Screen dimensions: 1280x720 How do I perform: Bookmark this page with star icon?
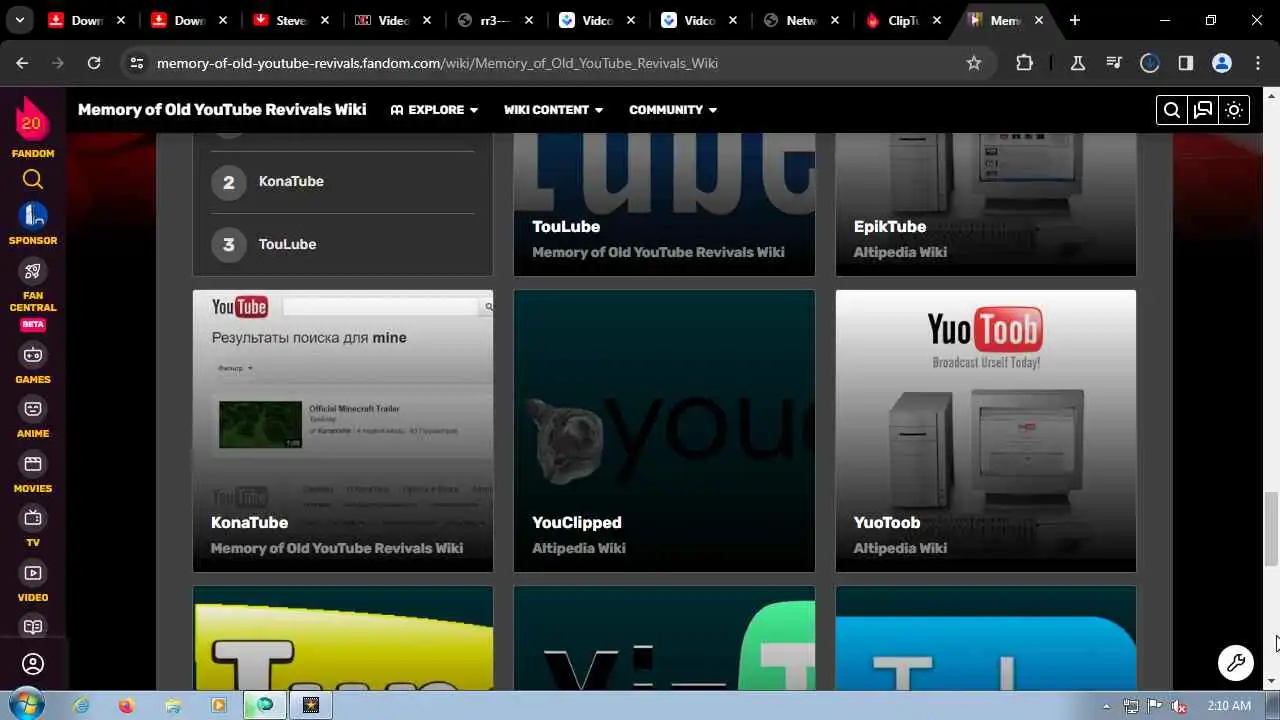point(974,63)
